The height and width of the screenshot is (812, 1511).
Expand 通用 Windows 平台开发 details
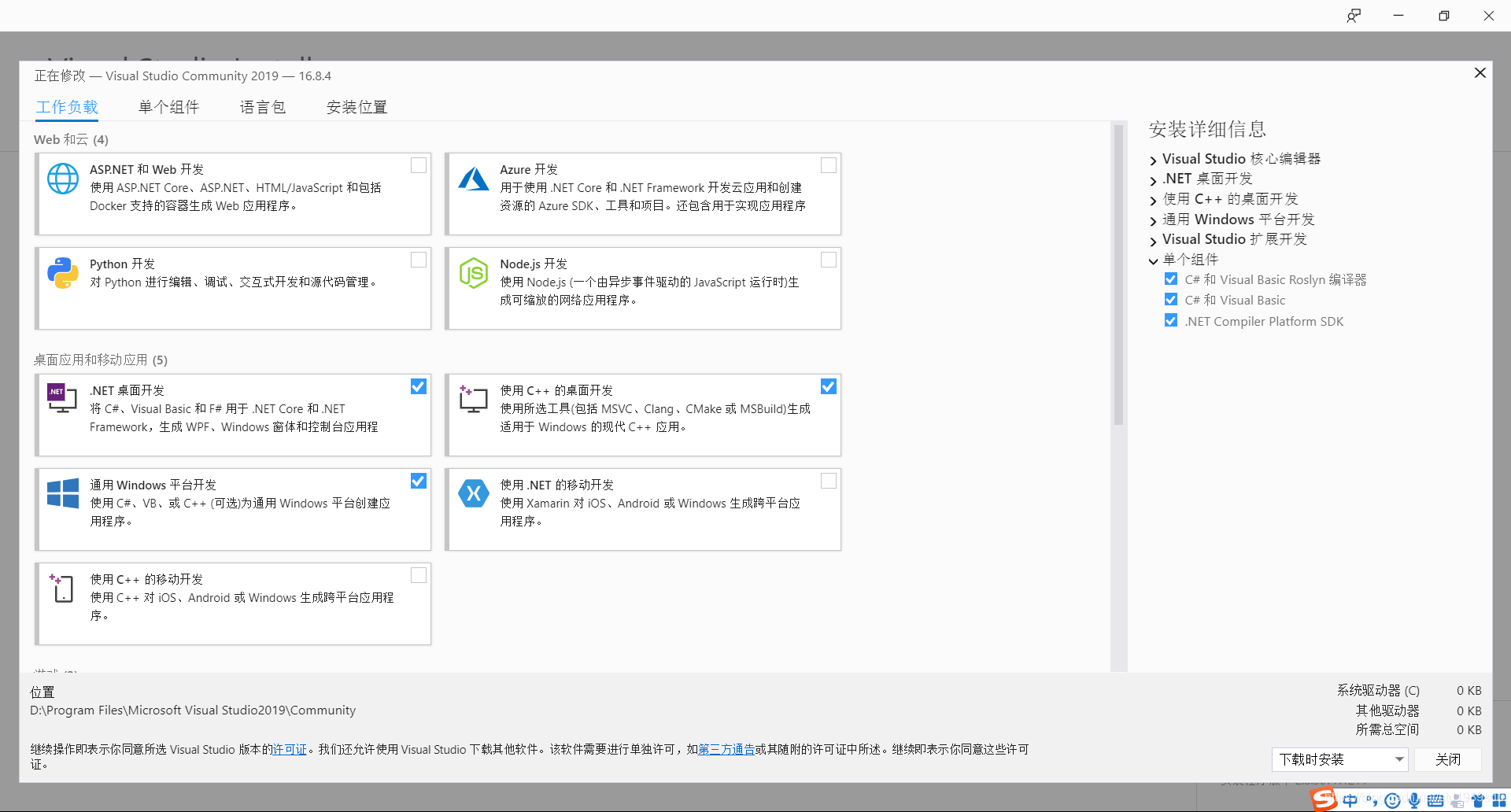[1153, 221]
